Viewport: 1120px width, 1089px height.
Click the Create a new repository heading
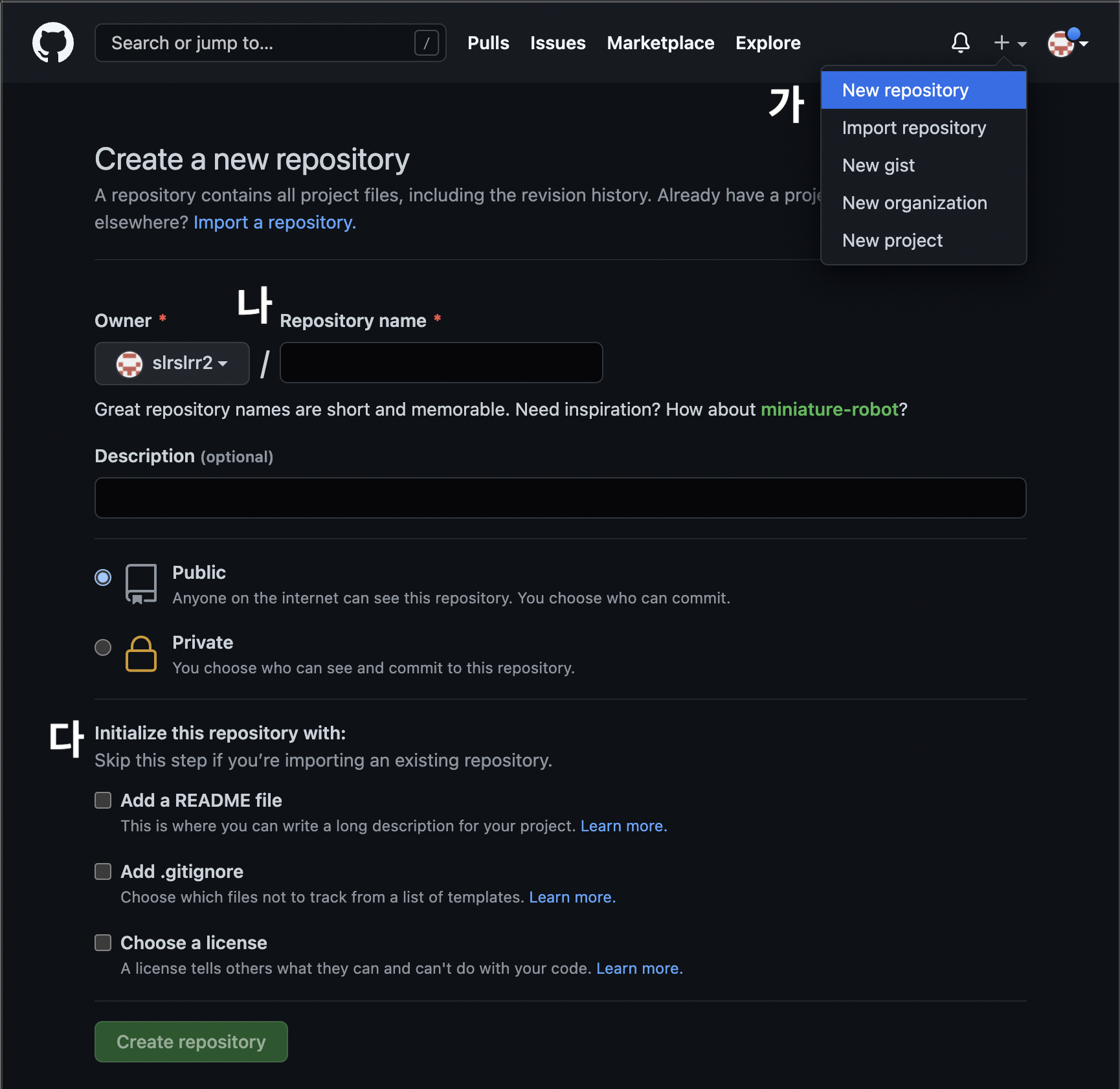[x=252, y=159]
